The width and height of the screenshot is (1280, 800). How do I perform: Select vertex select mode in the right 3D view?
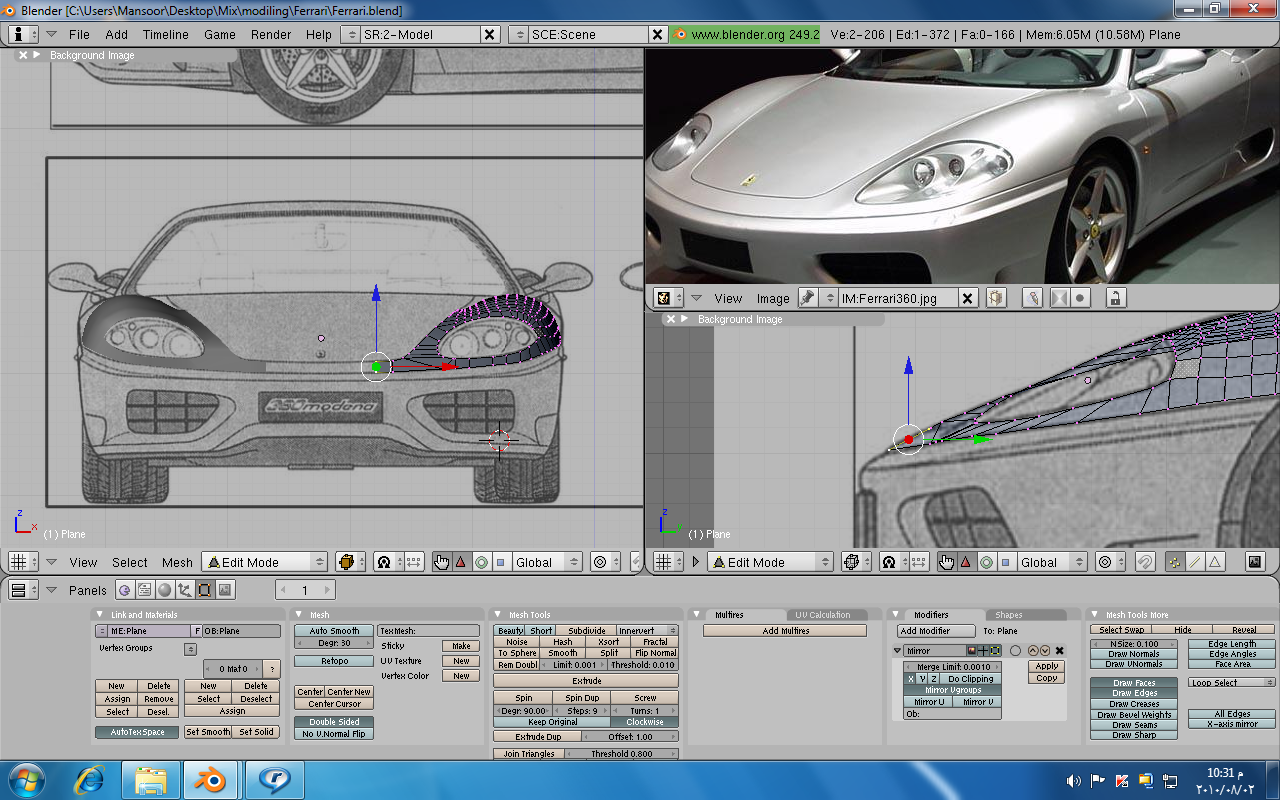click(1174, 562)
